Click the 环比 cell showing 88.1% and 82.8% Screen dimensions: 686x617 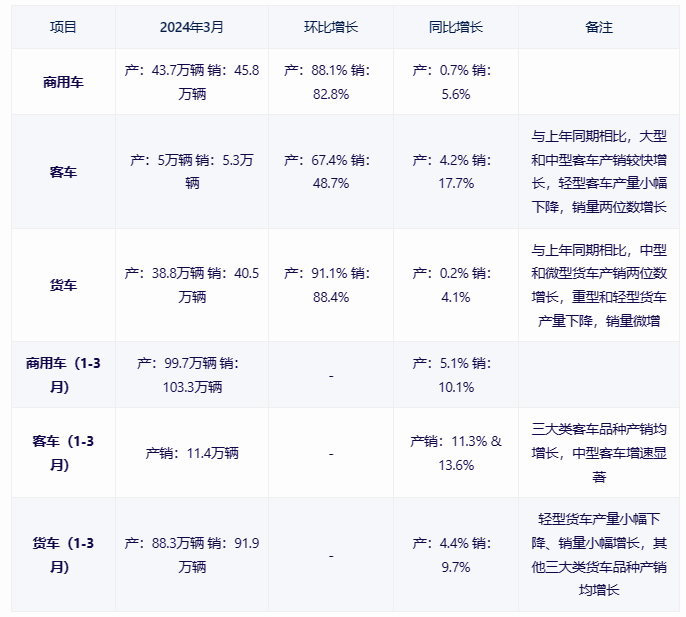click(x=330, y=82)
